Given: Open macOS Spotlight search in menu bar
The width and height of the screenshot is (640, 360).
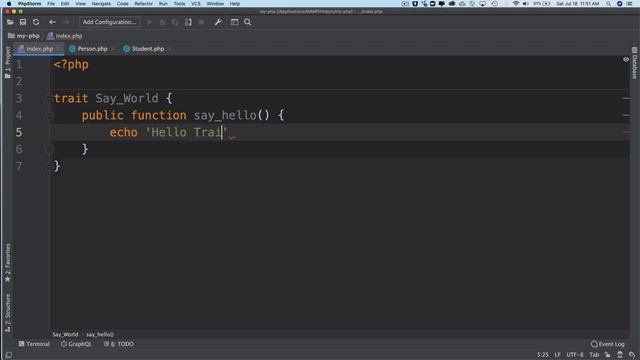Looking at the screenshot, I should pos(608,4).
